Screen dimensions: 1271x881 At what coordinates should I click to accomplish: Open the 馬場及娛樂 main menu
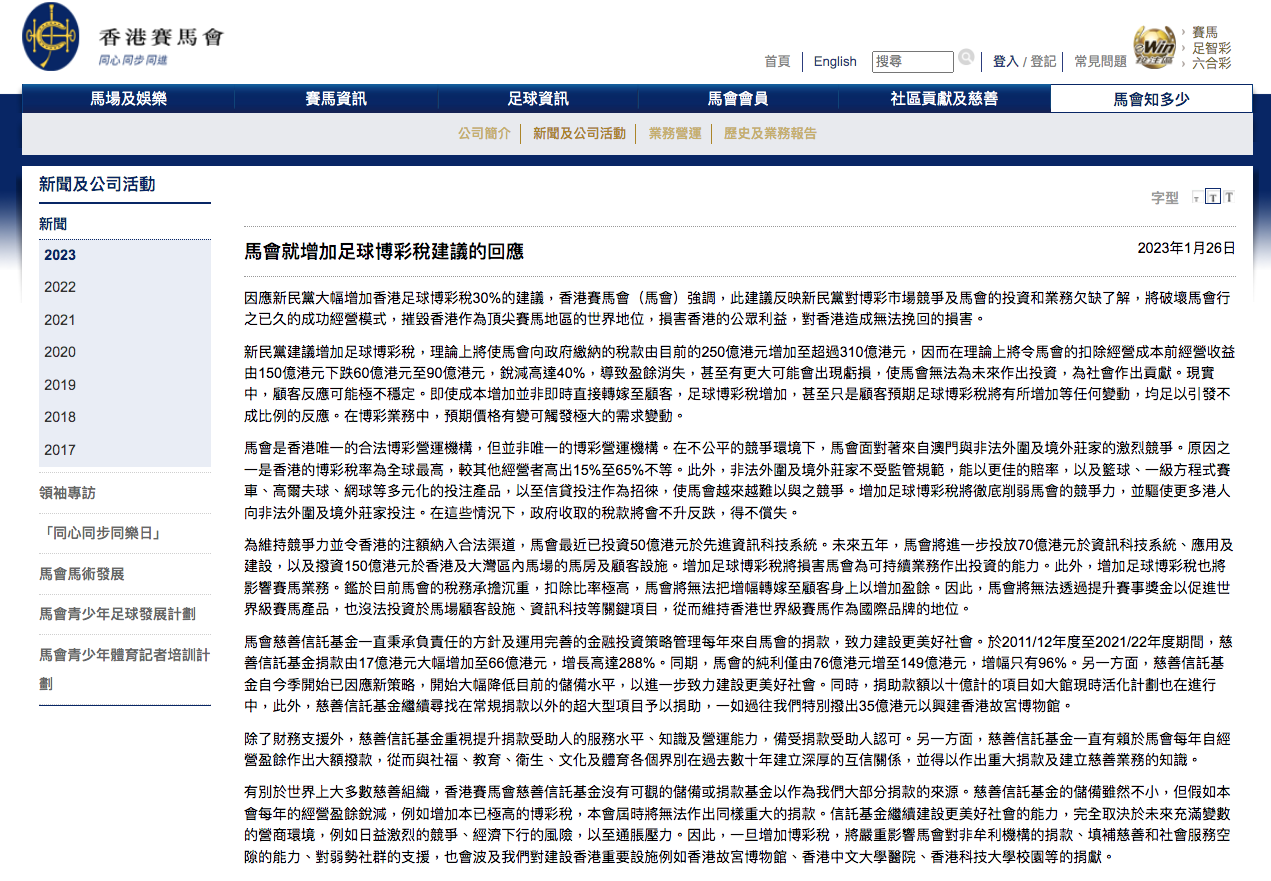(129, 98)
